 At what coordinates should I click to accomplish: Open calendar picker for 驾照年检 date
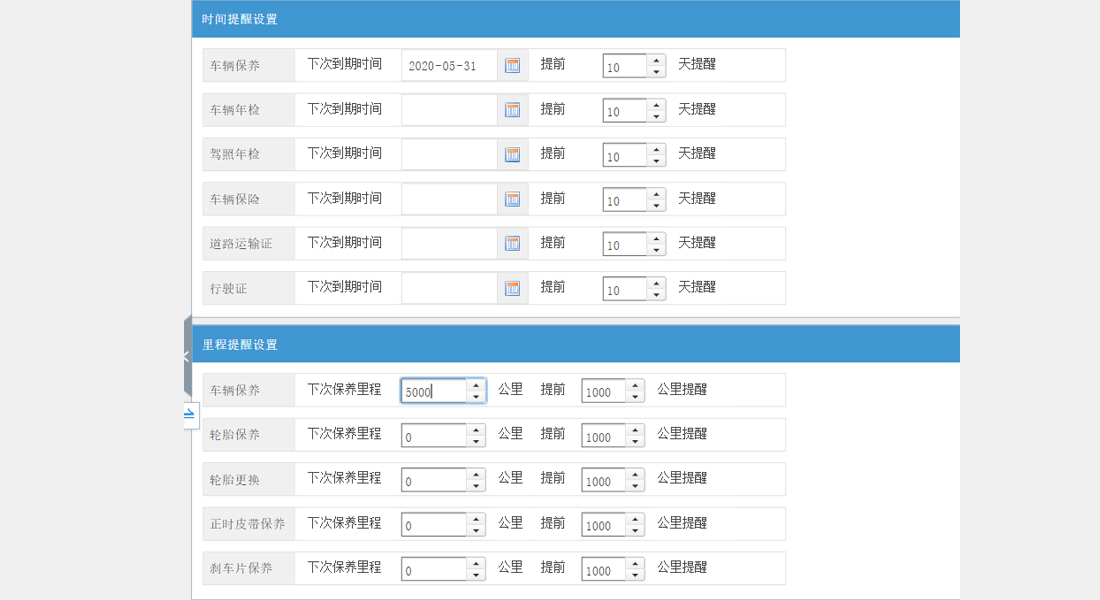pyautogui.click(x=513, y=154)
